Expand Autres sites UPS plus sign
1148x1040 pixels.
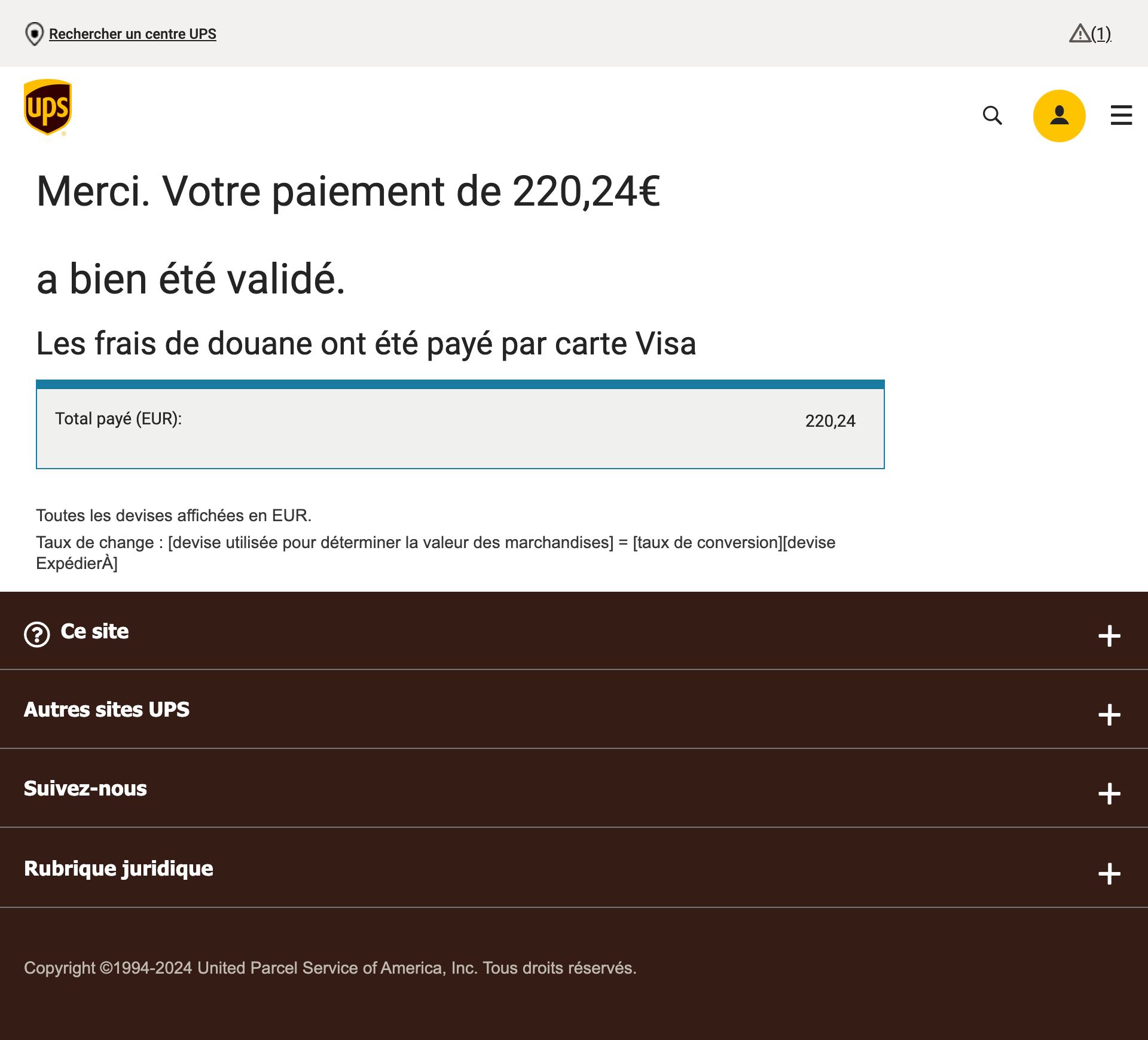(1109, 715)
